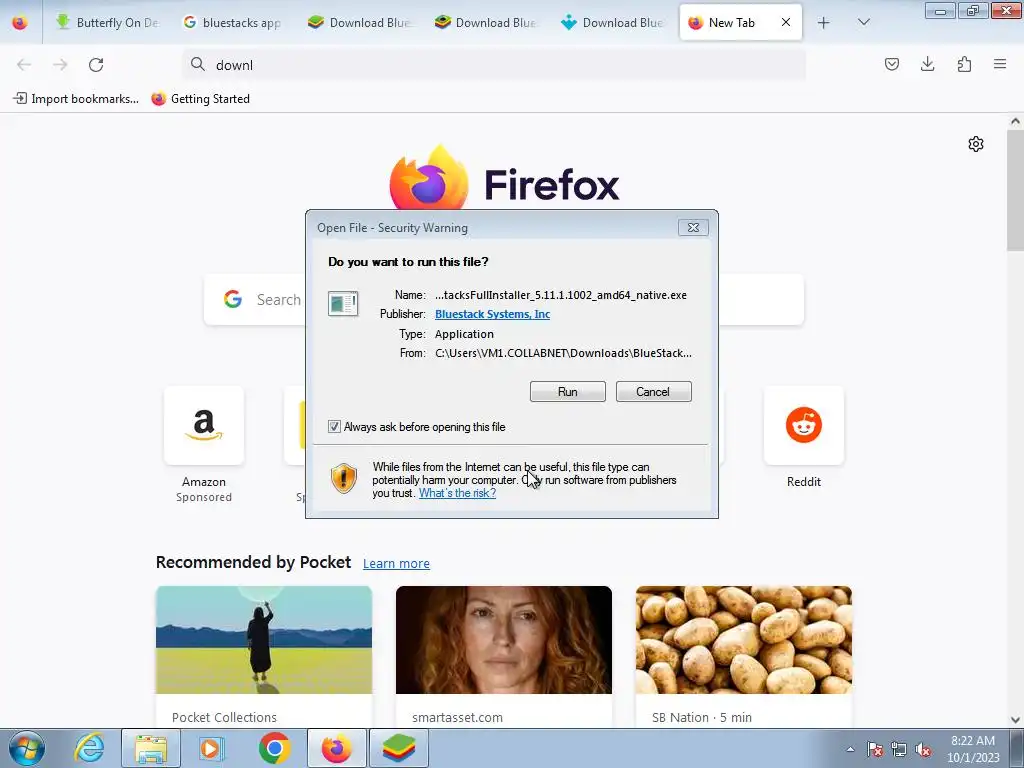
Task: Click Import bookmarks in bookmarks toolbar
Action: 76,99
